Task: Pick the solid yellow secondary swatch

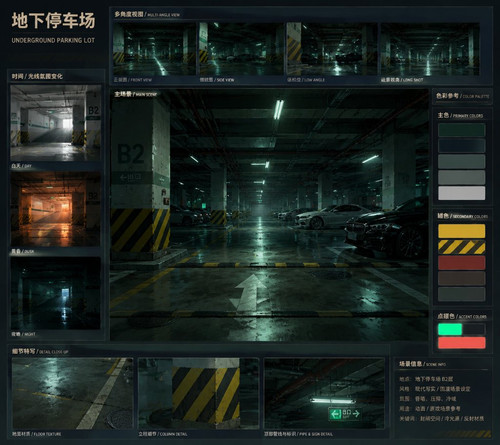Action: coord(462,231)
